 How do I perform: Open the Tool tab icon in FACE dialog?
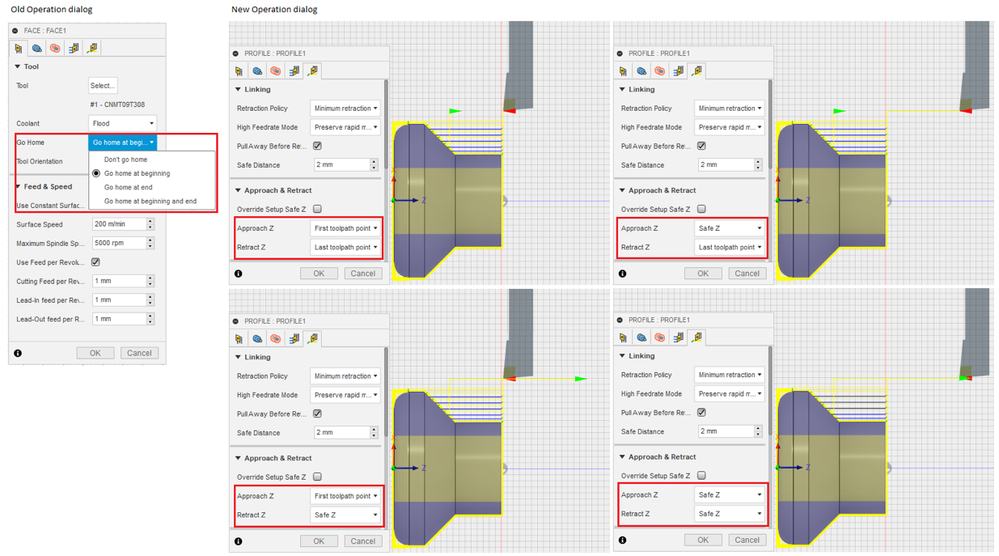(18, 48)
